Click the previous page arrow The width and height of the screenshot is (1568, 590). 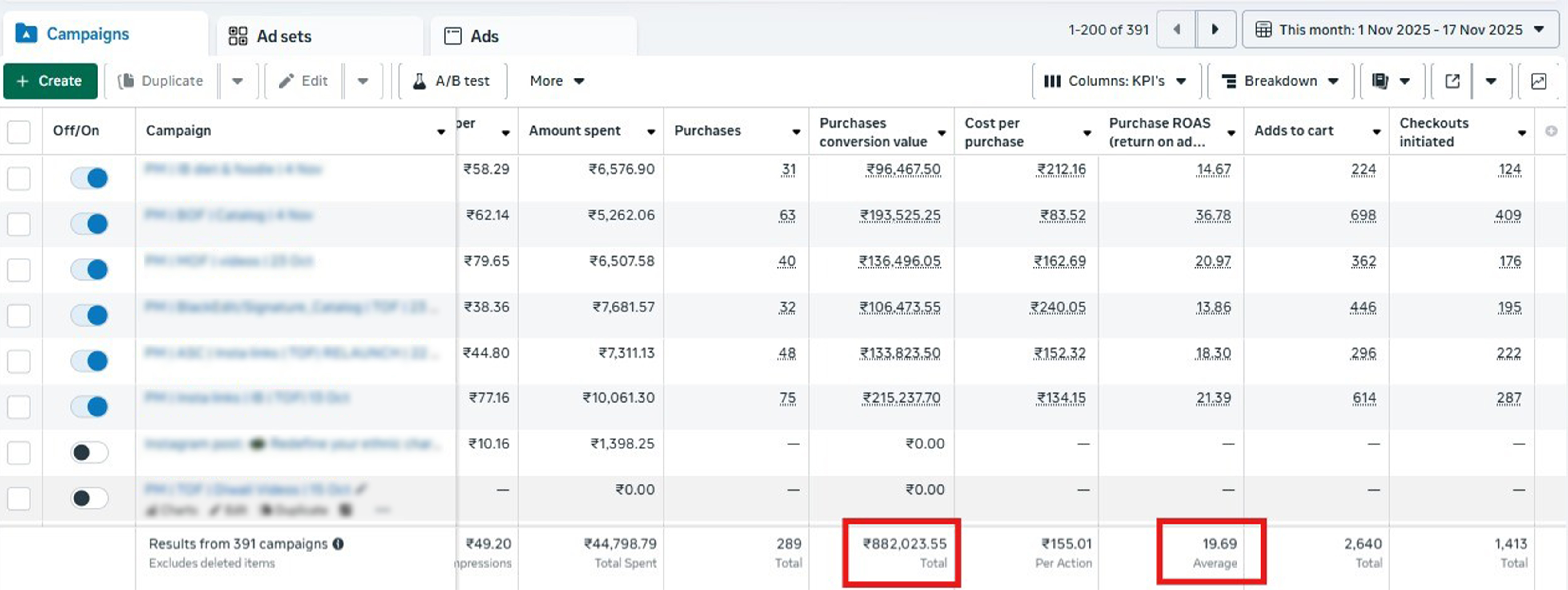coord(1177,29)
